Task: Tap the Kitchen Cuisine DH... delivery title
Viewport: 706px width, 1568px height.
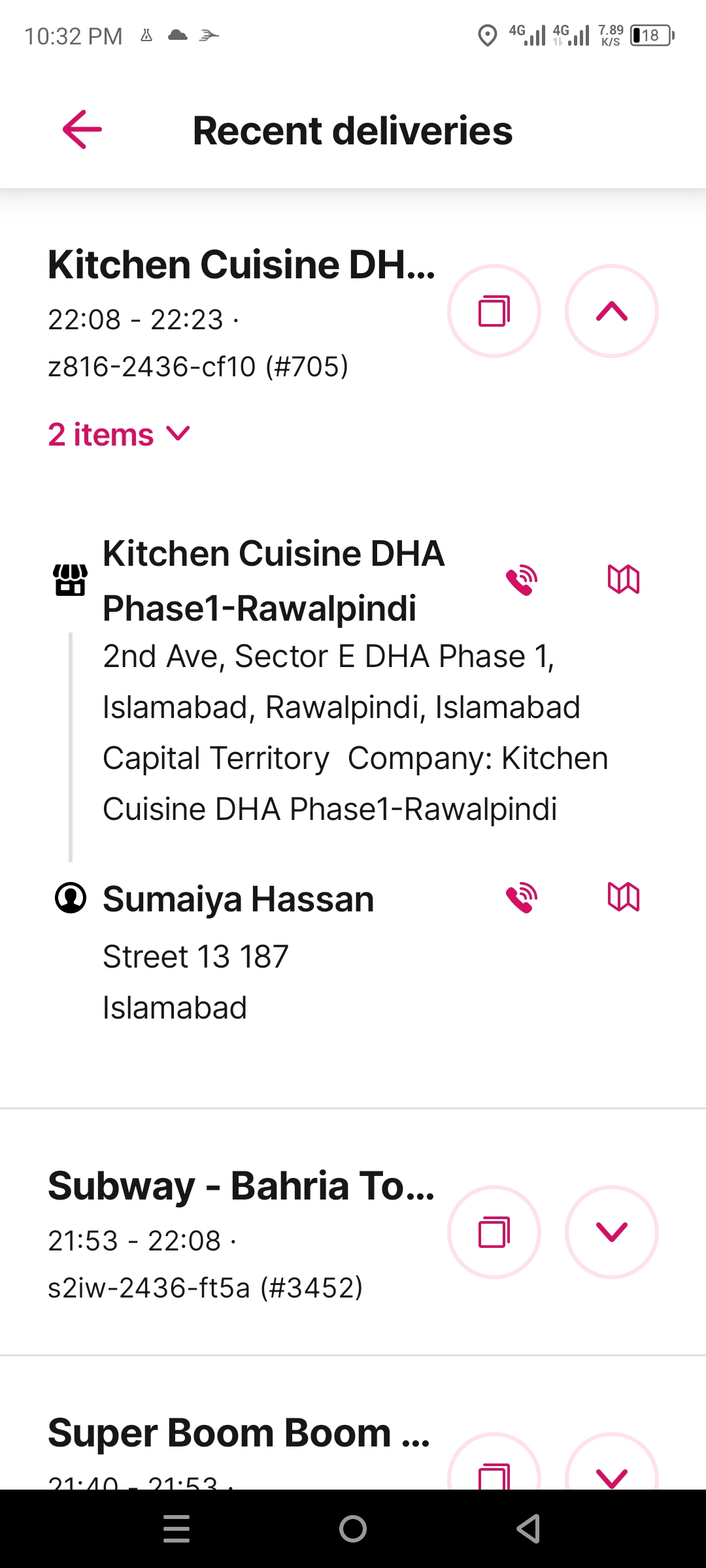Action: click(x=242, y=265)
